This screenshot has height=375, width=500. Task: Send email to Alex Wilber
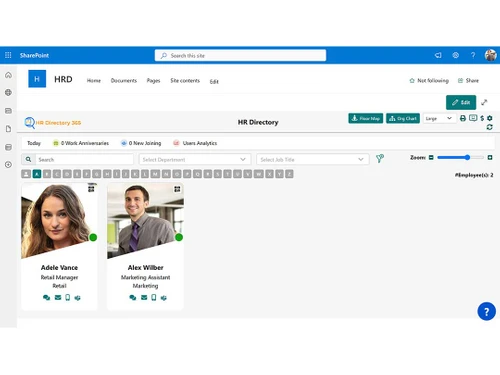[x=144, y=297]
